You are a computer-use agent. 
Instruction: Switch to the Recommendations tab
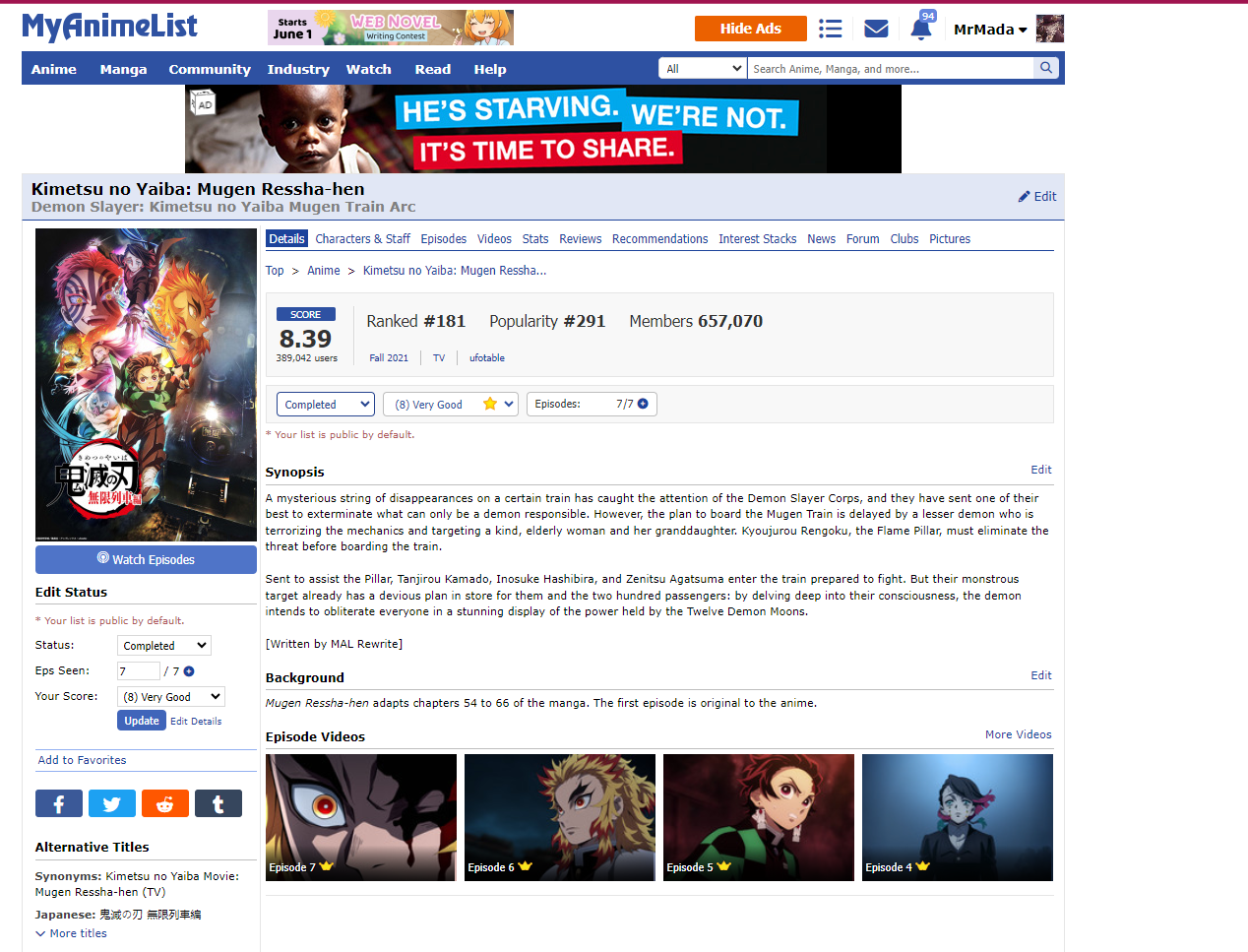[659, 239]
